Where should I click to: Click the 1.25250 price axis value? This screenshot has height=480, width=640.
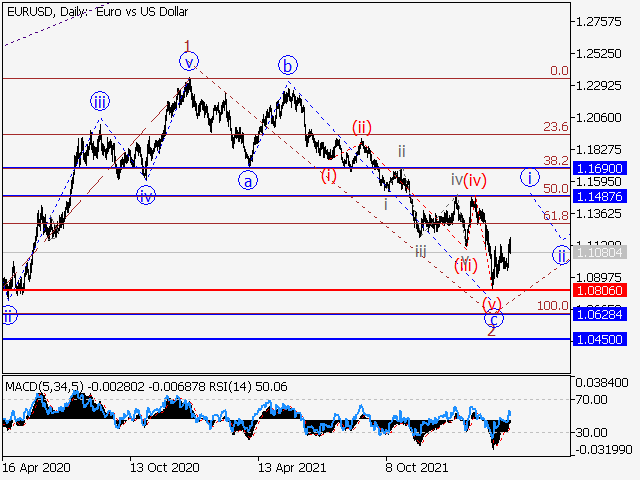(598, 54)
